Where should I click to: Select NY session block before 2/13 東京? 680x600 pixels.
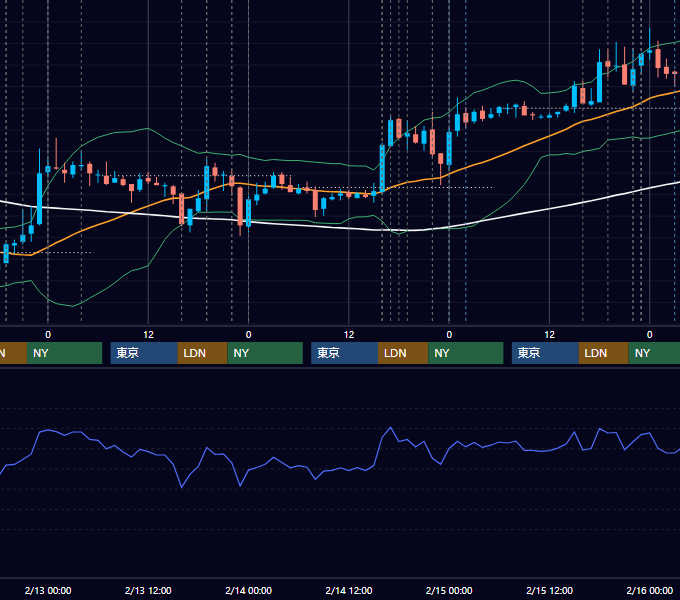click(x=64, y=353)
